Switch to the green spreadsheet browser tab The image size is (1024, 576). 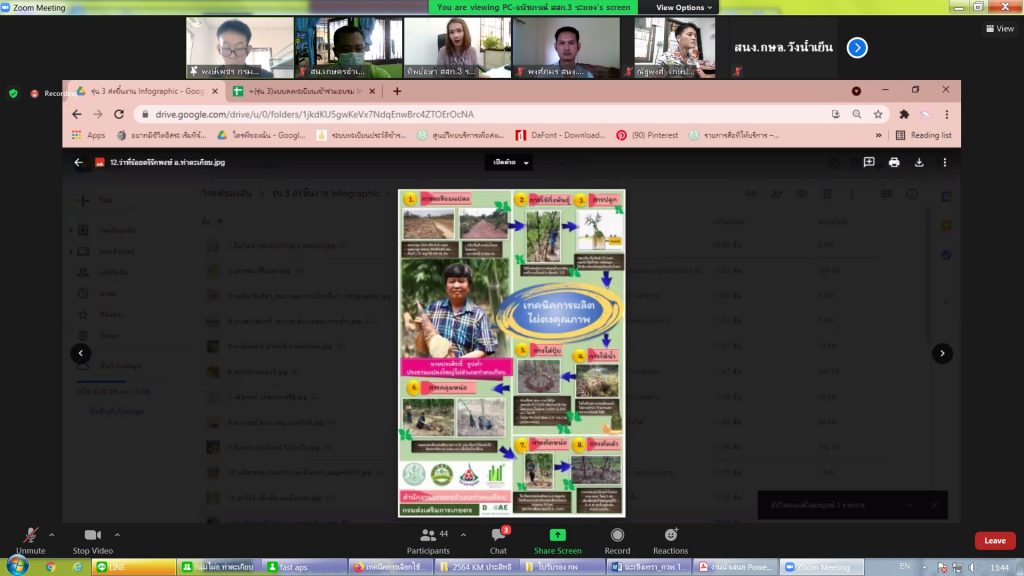(x=300, y=91)
